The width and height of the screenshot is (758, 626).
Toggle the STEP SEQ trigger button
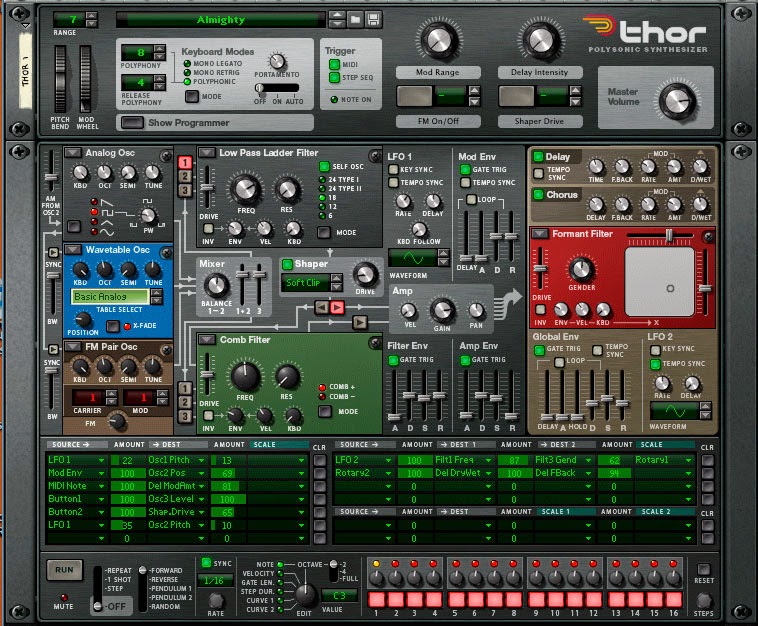click(334, 77)
